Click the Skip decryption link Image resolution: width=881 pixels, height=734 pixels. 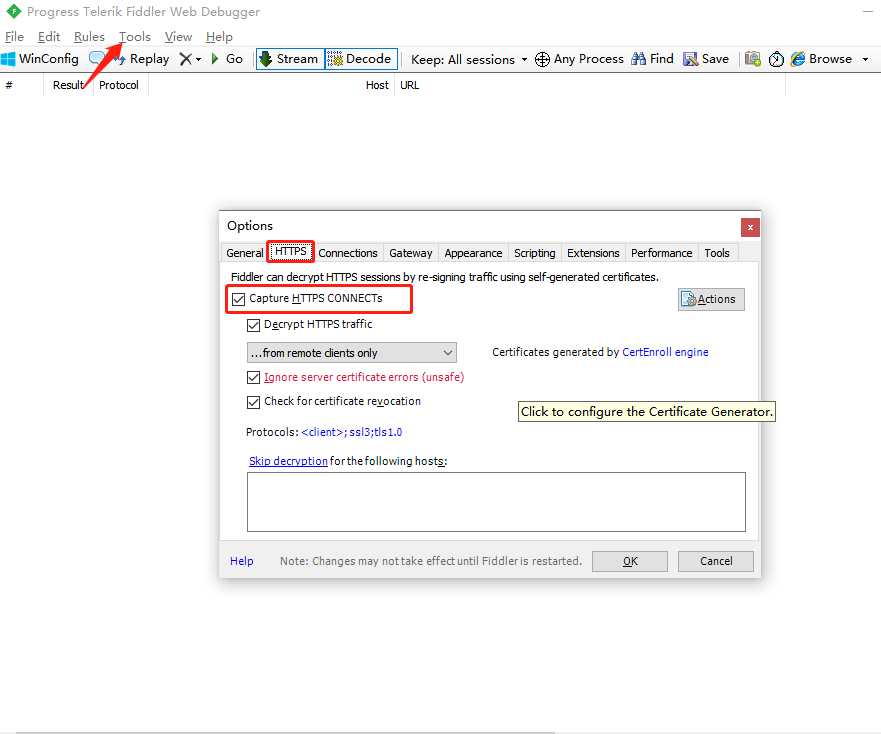288,461
